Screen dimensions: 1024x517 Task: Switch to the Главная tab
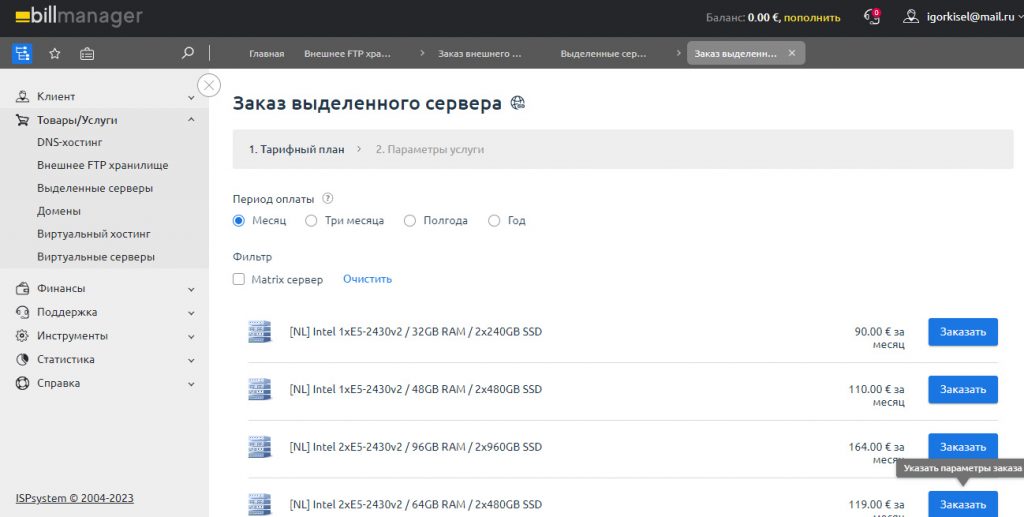pos(266,53)
